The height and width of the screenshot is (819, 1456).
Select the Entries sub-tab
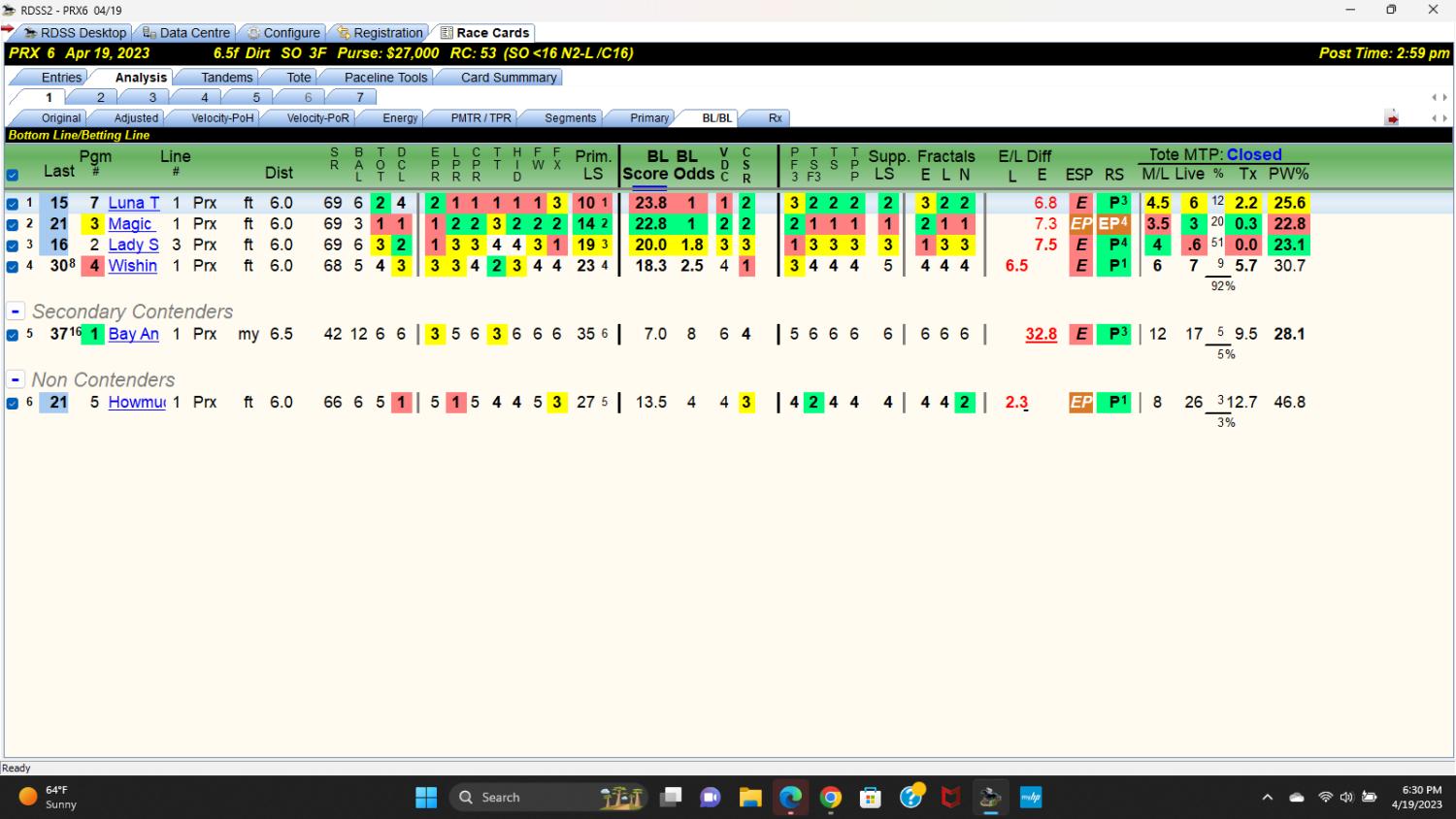coord(60,78)
